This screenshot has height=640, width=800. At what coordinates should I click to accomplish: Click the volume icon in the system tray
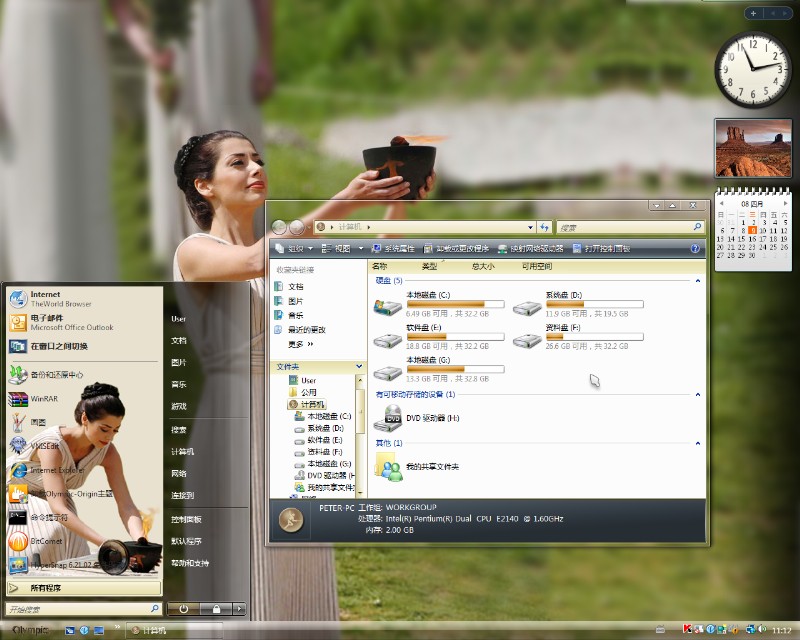tap(762, 630)
